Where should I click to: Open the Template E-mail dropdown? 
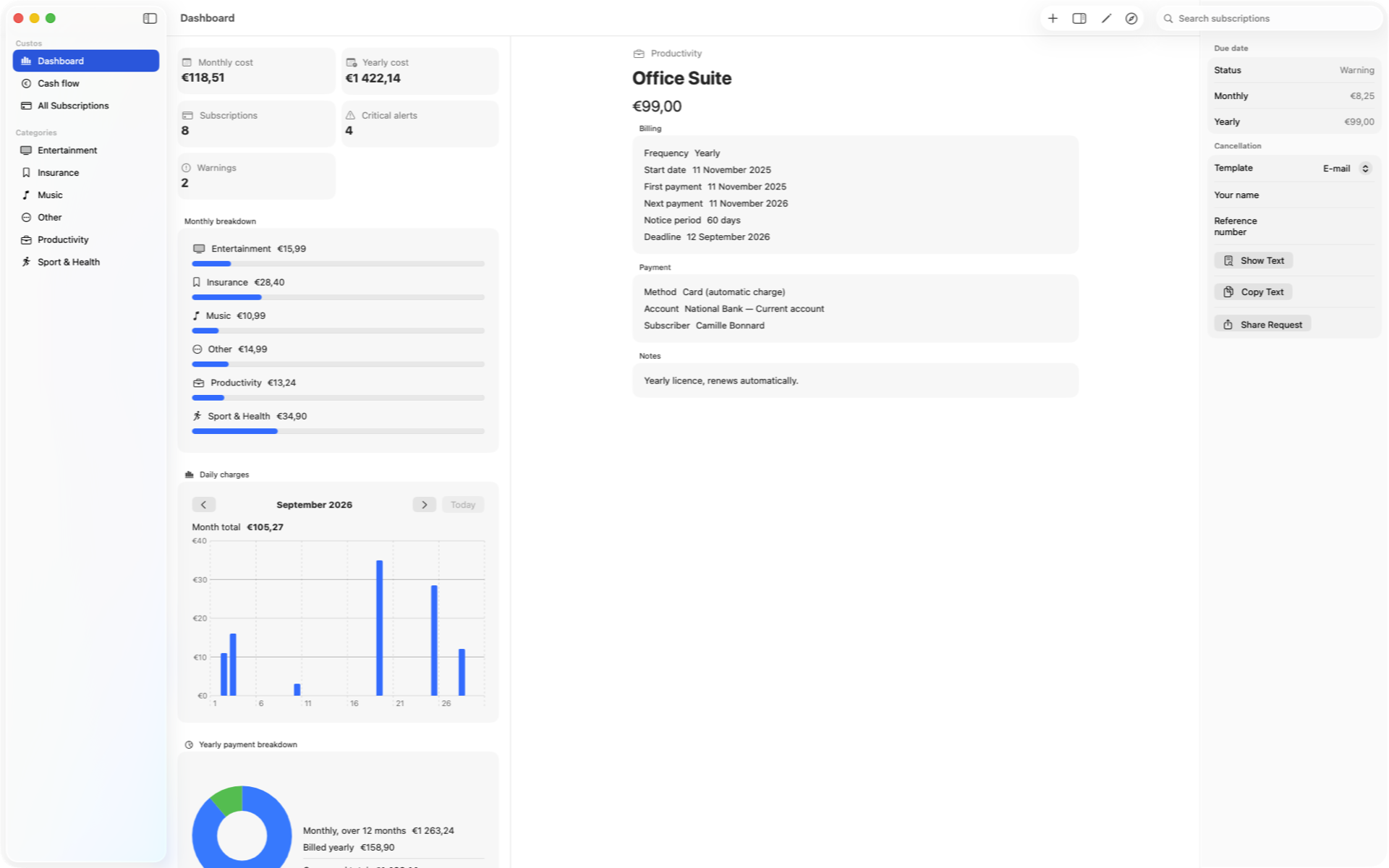(1347, 169)
